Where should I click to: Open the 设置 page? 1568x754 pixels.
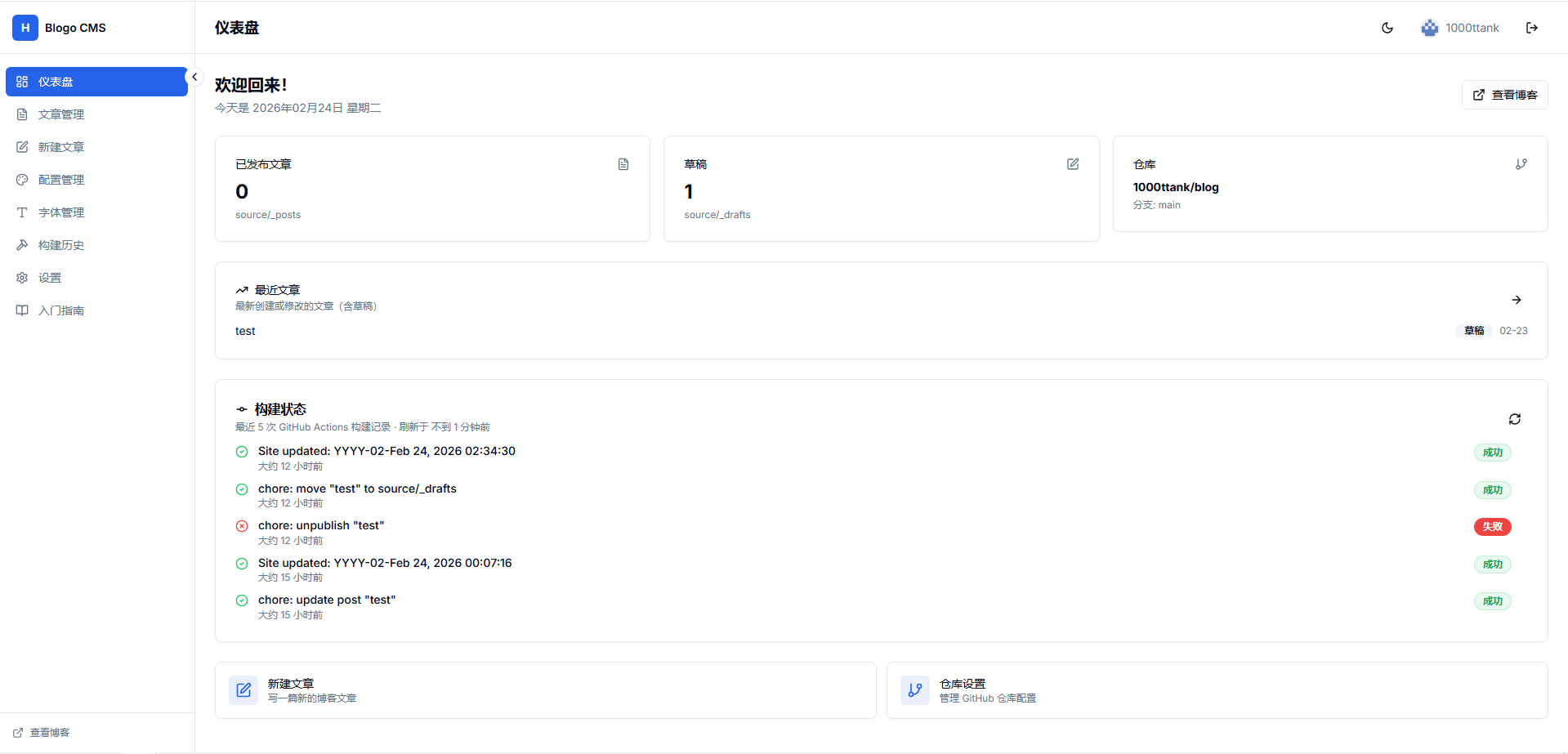(x=49, y=277)
